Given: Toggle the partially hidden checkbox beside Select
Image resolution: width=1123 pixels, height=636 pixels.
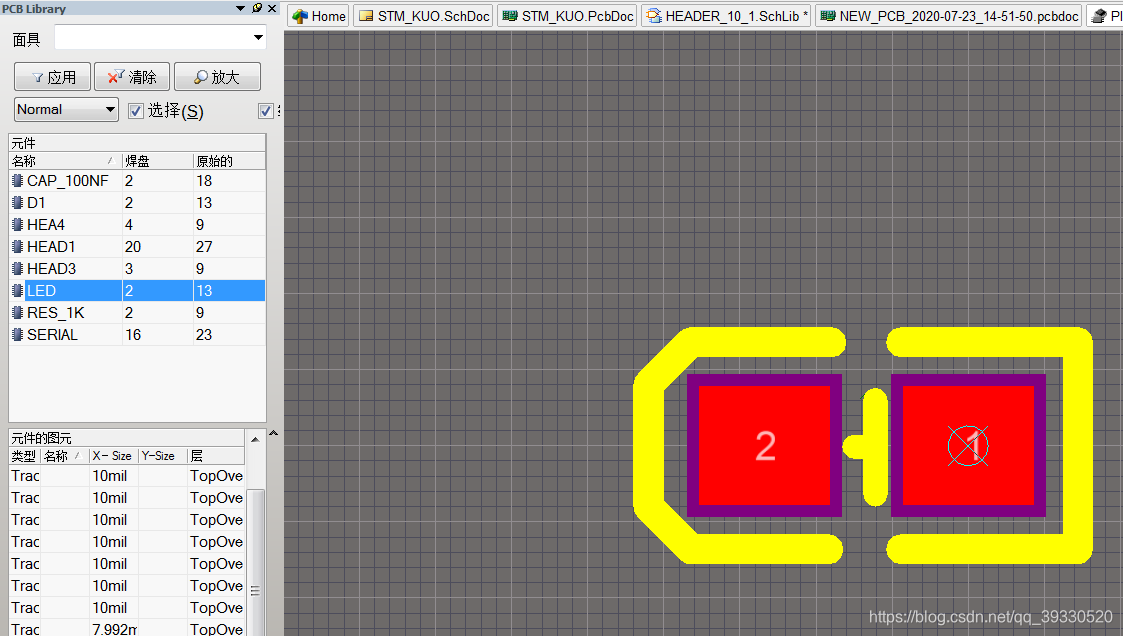Looking at the screenshot, I should [266, 110].
